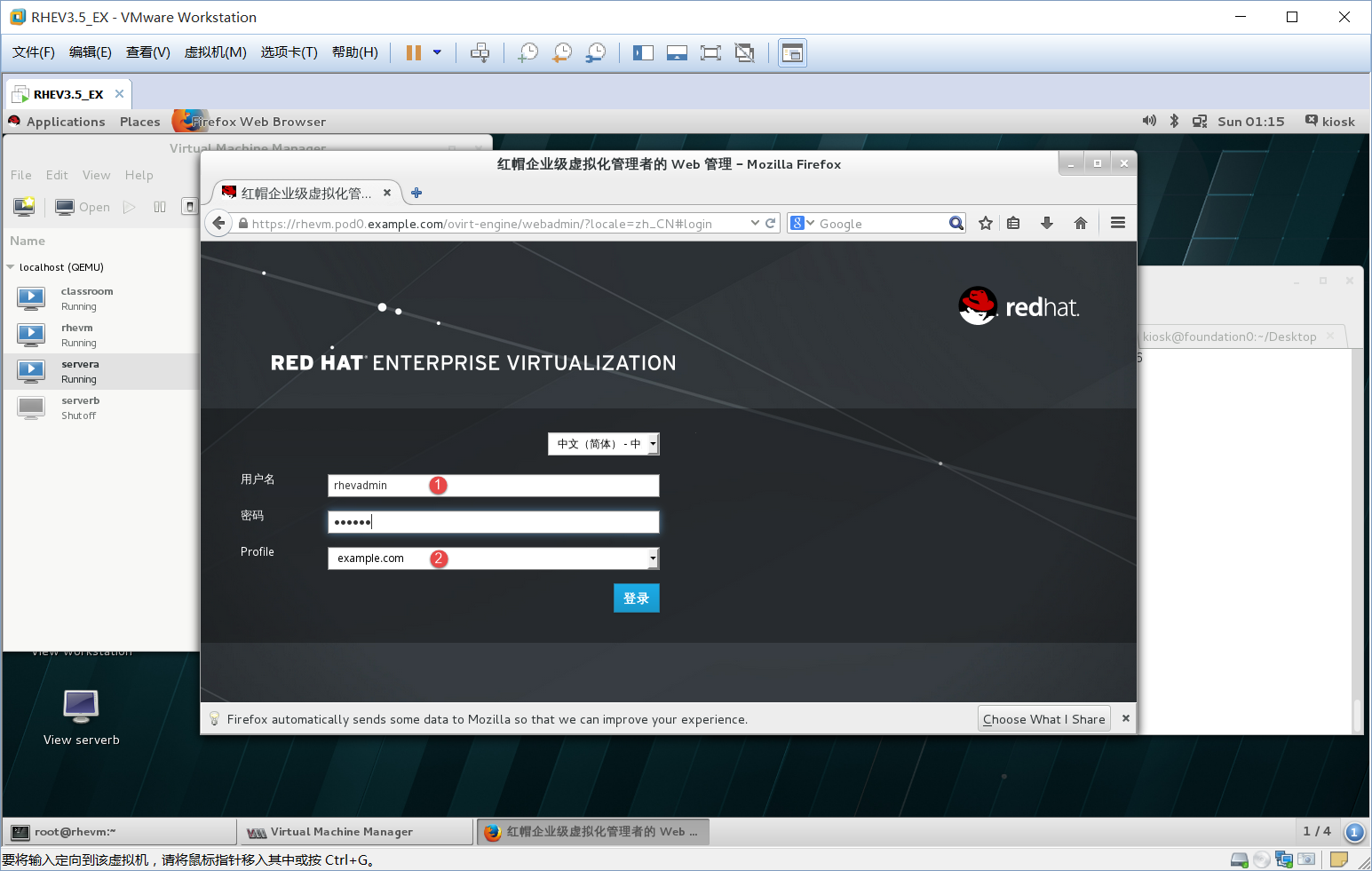Click the network icon in GNOME top bar

click(x=1200, y=122)
